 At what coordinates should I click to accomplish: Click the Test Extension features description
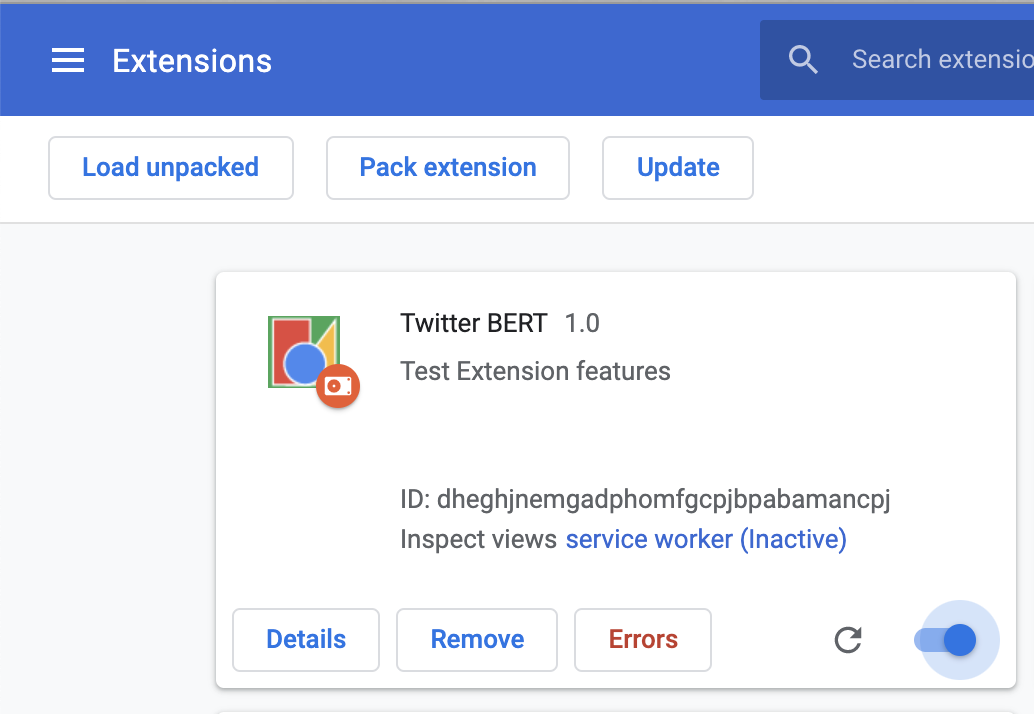coord(535,371)
